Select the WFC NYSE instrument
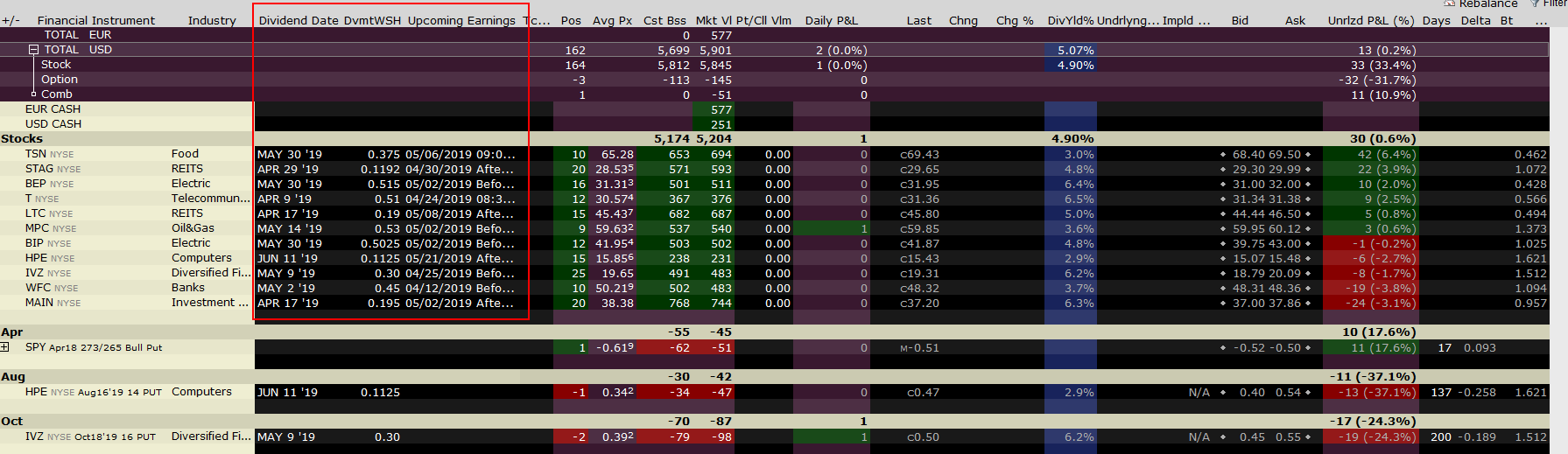 click(51, 288)
